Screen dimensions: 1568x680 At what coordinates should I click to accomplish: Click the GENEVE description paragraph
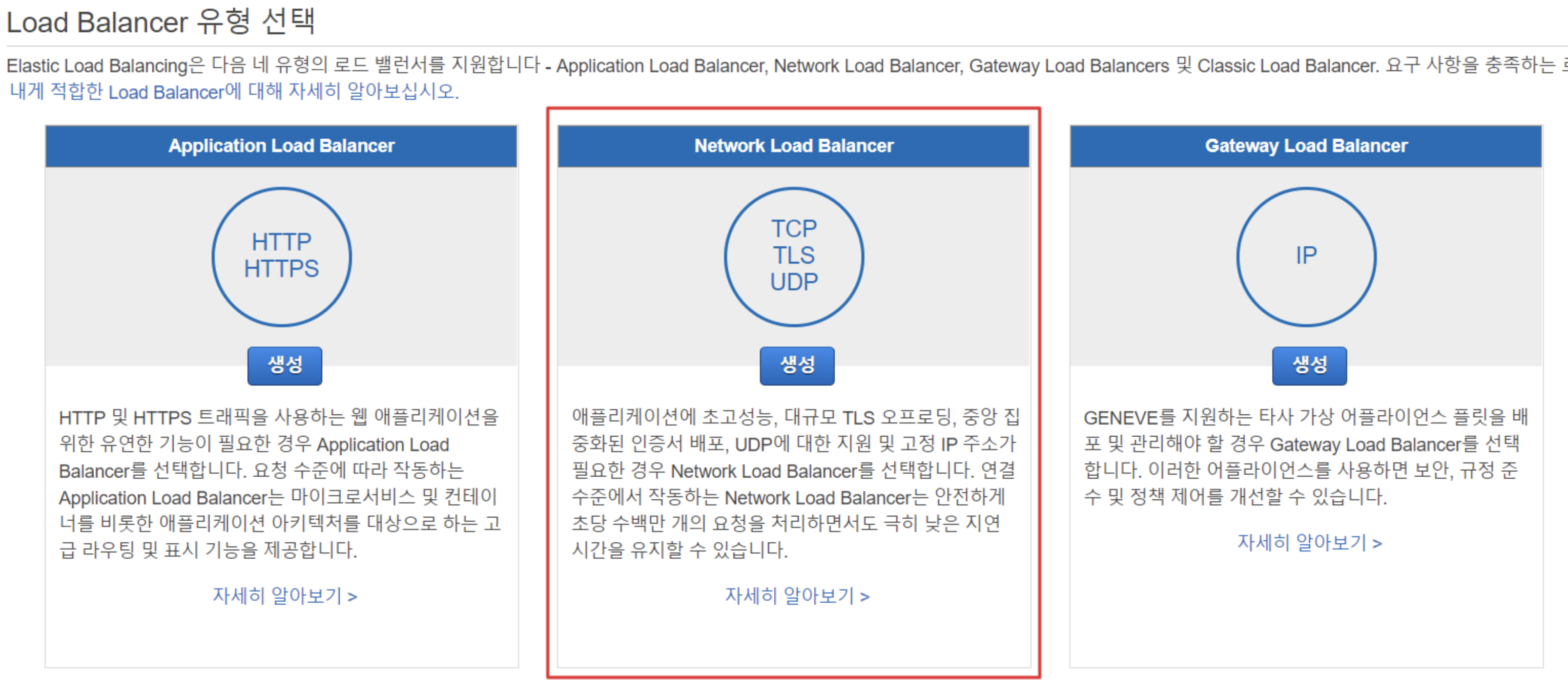click(1306, 457)
